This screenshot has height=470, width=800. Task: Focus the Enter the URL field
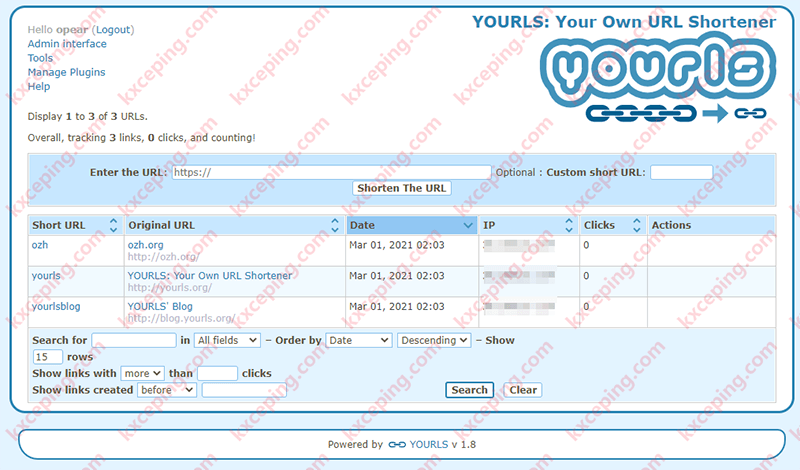[x=332, y=172]
